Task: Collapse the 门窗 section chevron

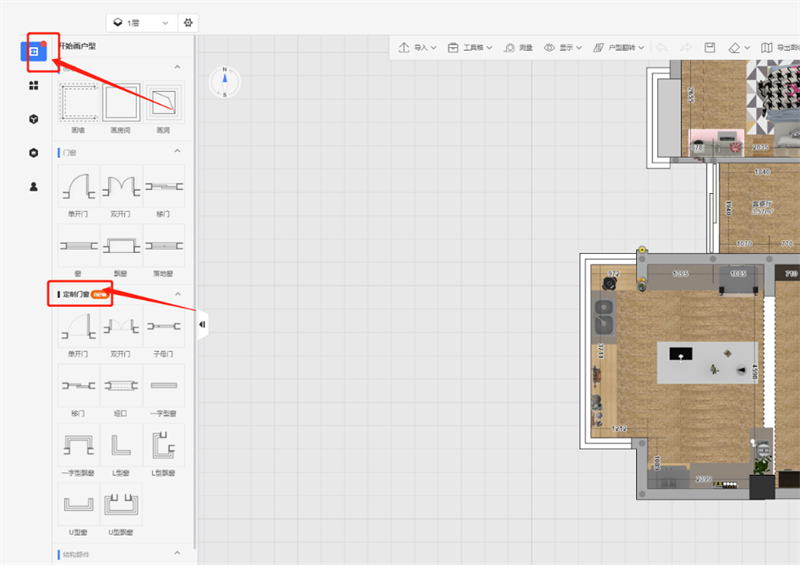Action: coord(178,152)
